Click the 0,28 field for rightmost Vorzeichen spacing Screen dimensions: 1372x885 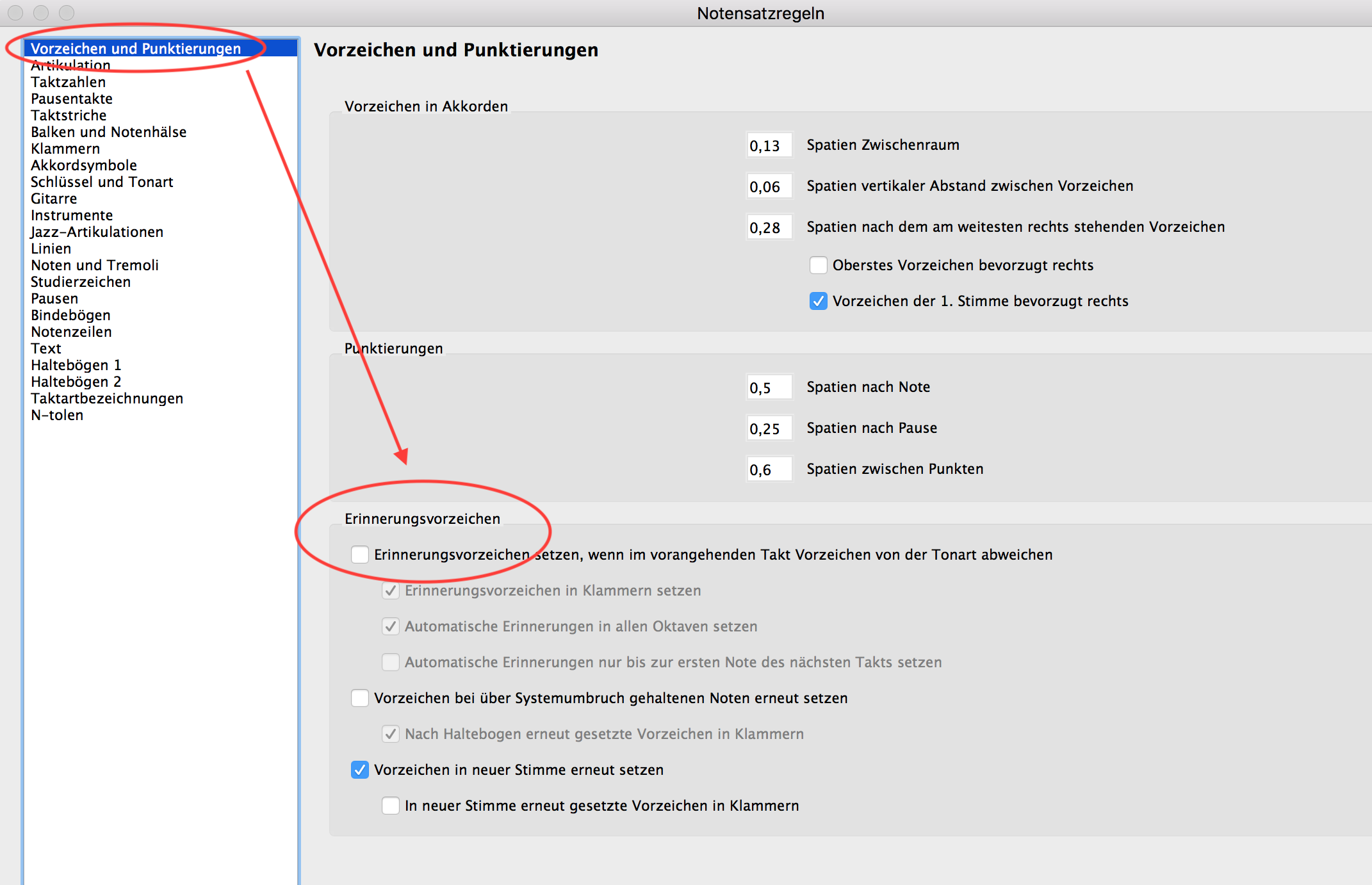click(x=769, y=227)
